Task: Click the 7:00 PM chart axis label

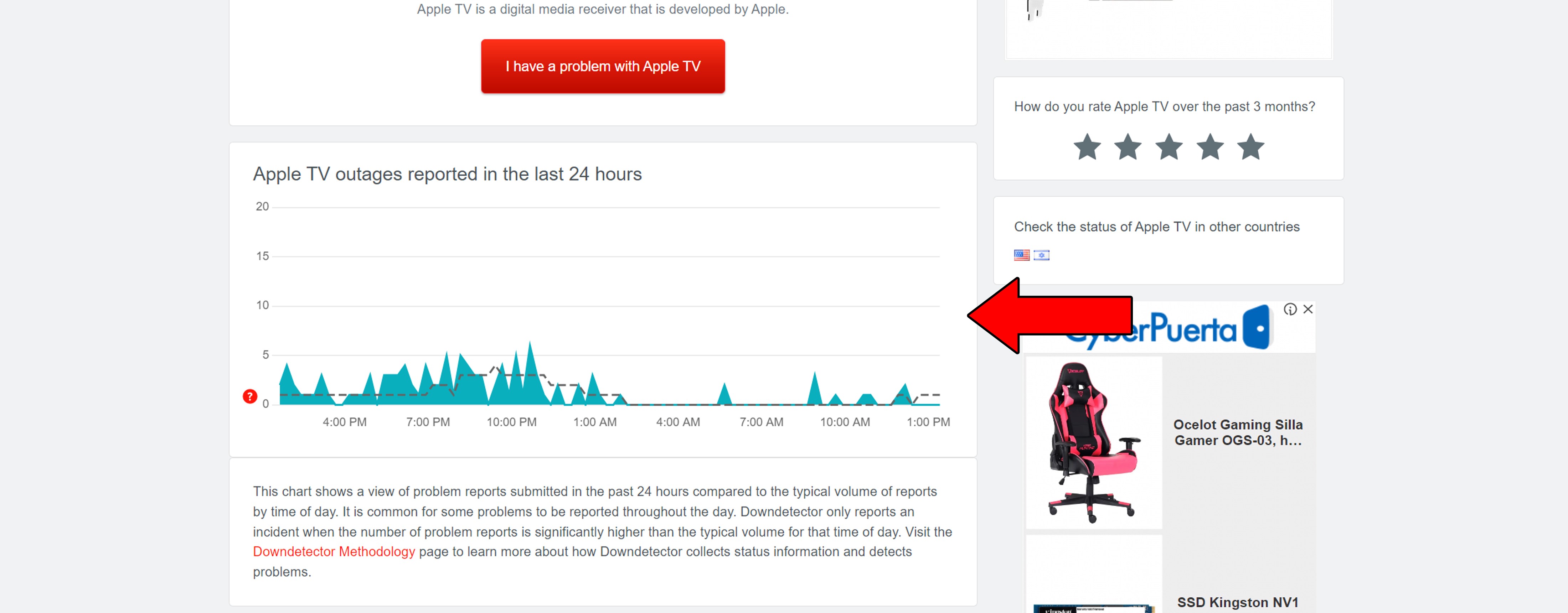Action: coord(428,422)
